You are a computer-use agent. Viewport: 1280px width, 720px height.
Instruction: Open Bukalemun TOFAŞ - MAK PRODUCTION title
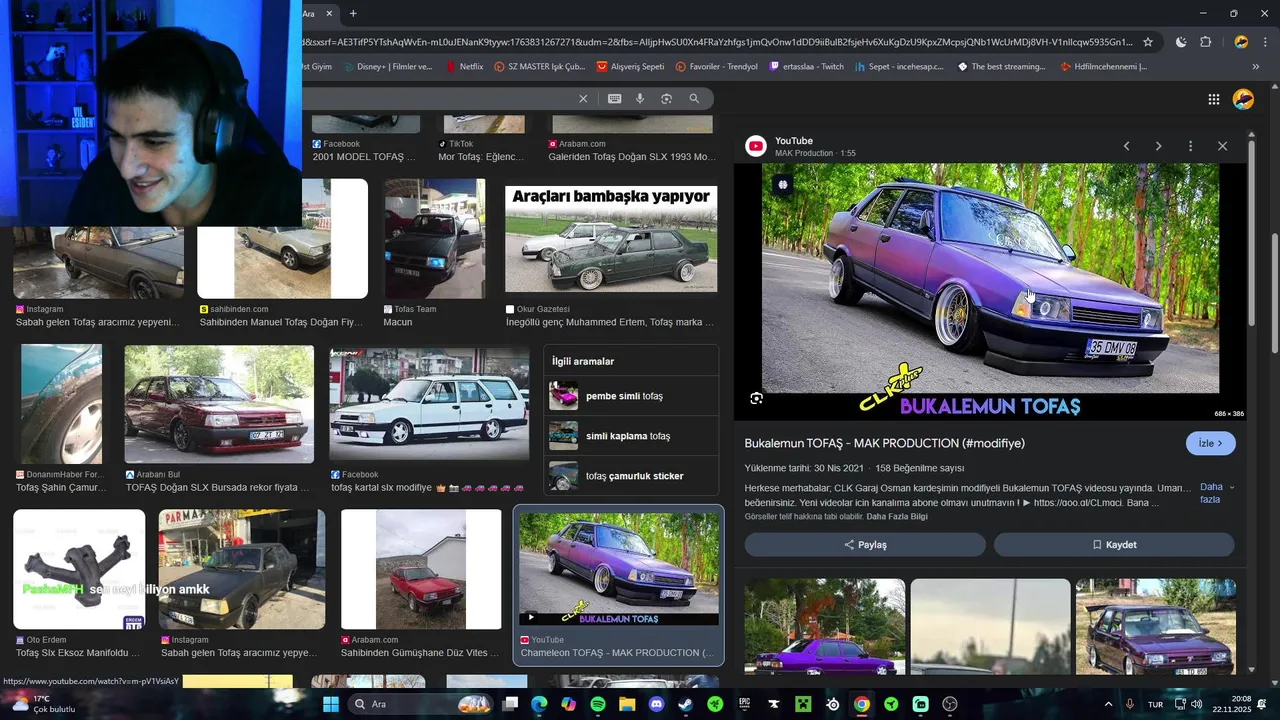coord(884,443)
